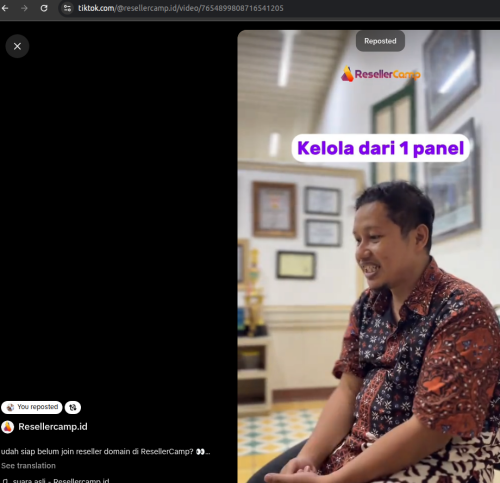Screen dimensions: 500x483
Task: Pause the playing ResellerCamp video
Action: point(369,256)
